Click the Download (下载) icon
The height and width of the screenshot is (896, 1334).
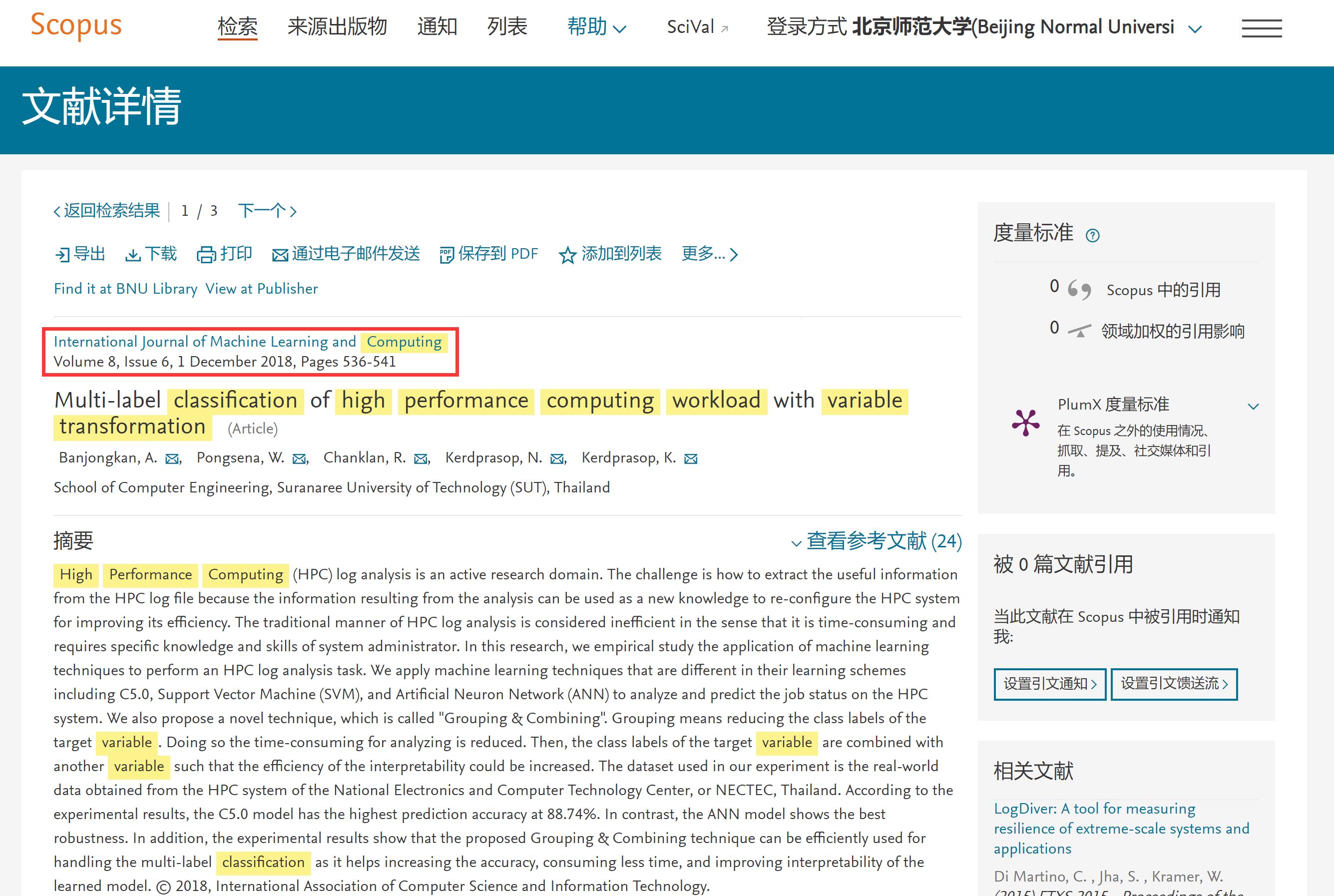click(x=132, y=255)
